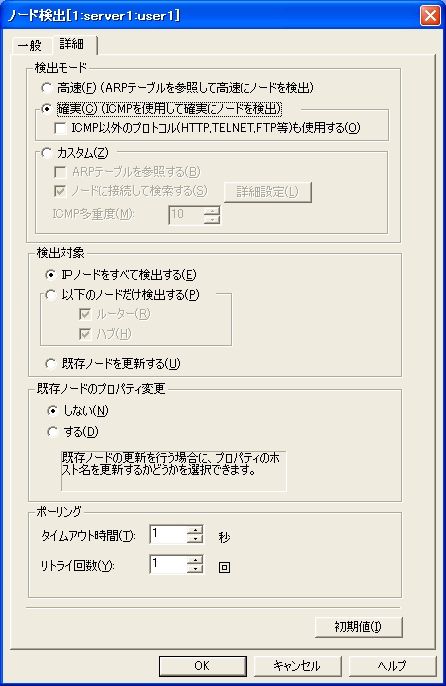Enable ICMP以外のプロトコル checkbox

60,128
